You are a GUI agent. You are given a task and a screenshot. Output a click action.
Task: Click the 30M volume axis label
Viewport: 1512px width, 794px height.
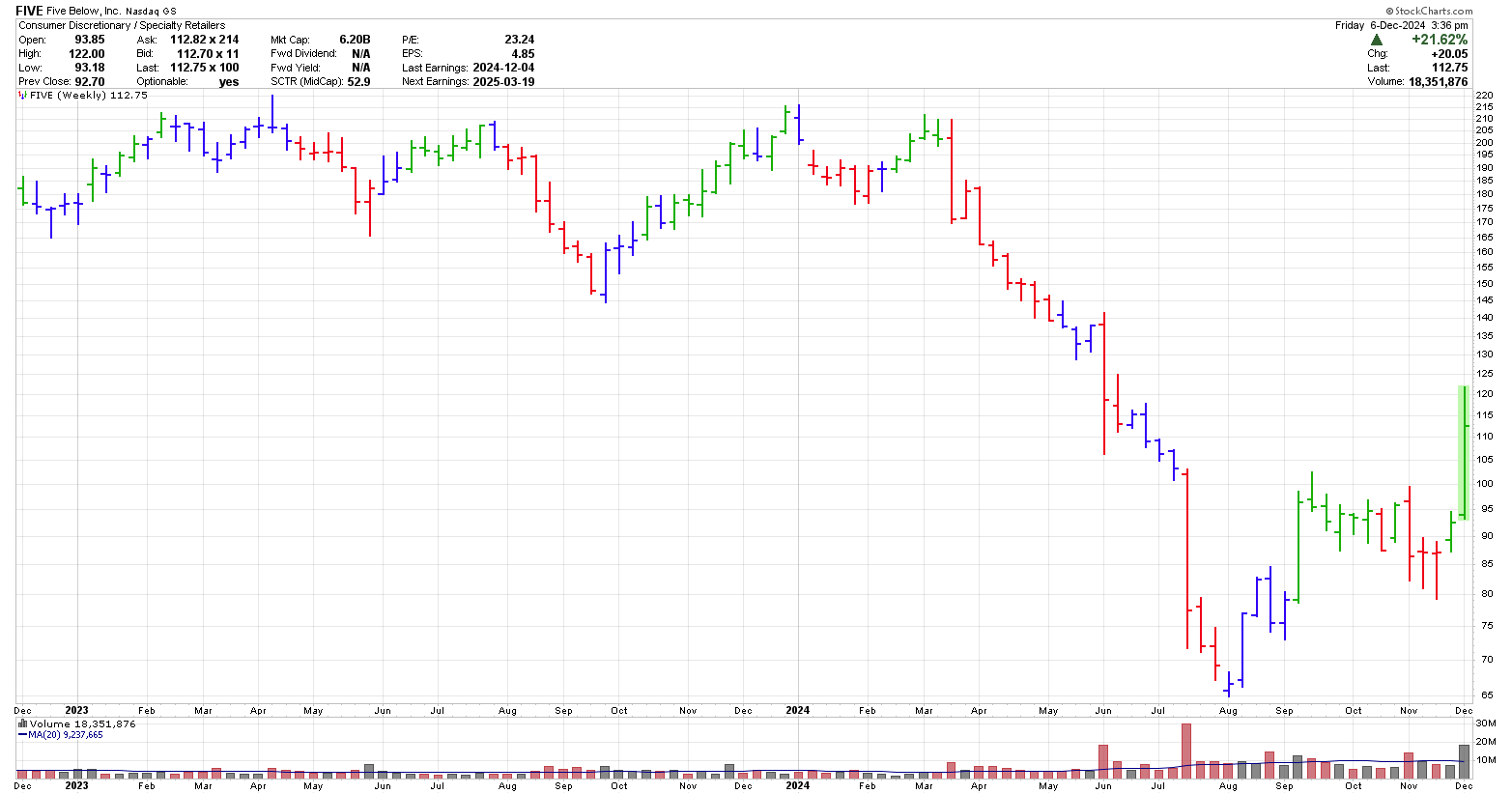tap(1485, 723)
